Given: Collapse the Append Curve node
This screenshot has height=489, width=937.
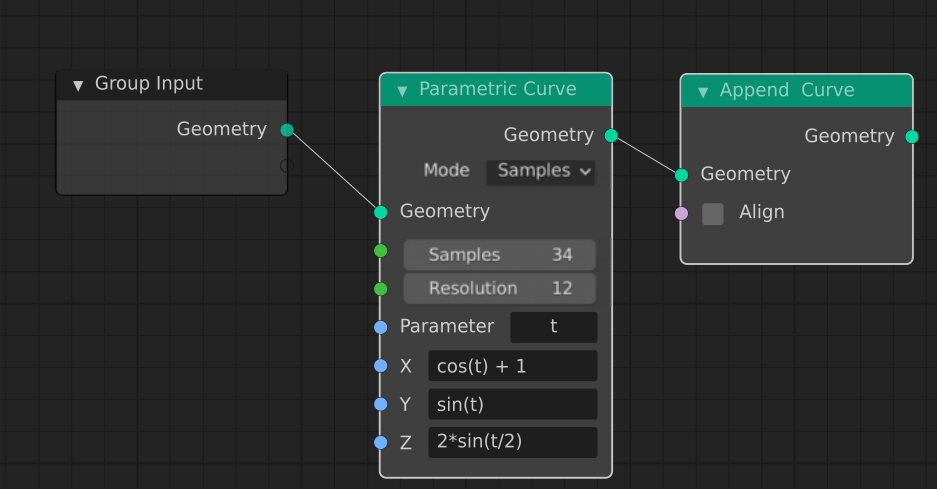Looking at the screenshot, I should click(x=703, y=92).
